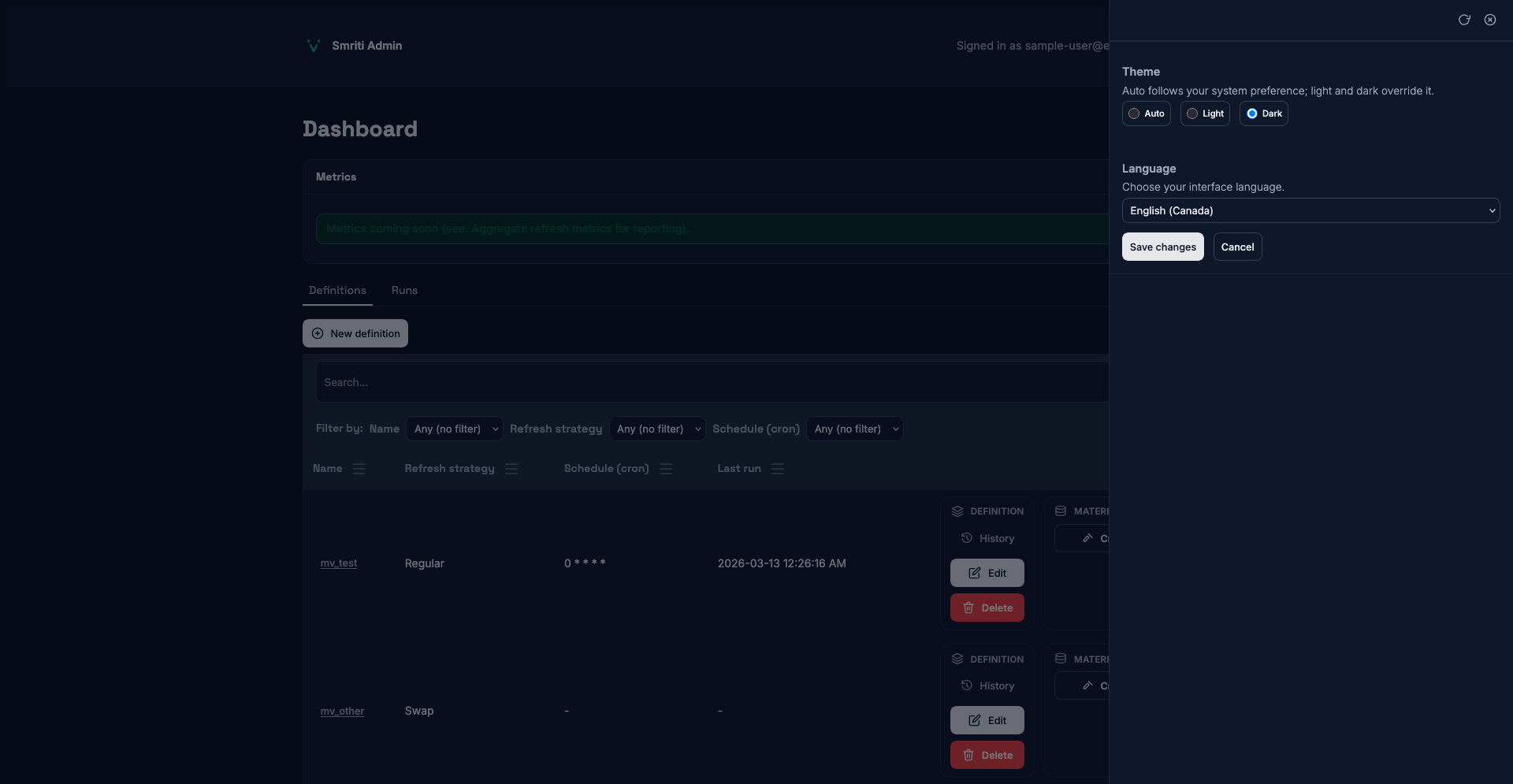Expand the Name filter dropdown
The width and height of the screenshot is (1513, 784).
(x=455, y=429)
